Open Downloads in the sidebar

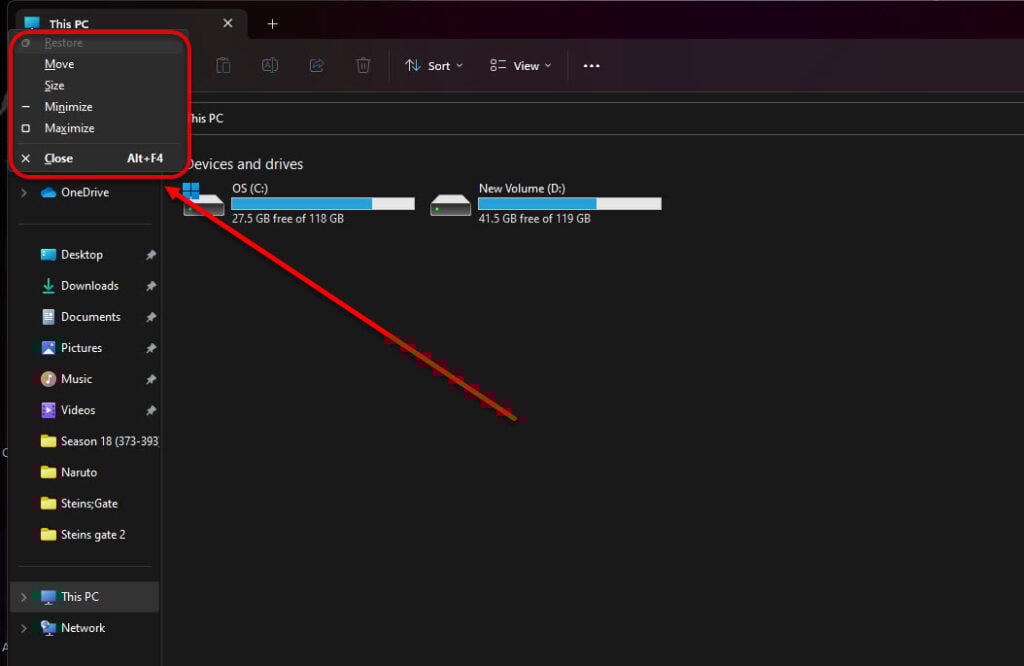pyautogui.click(x=89, y=286)
